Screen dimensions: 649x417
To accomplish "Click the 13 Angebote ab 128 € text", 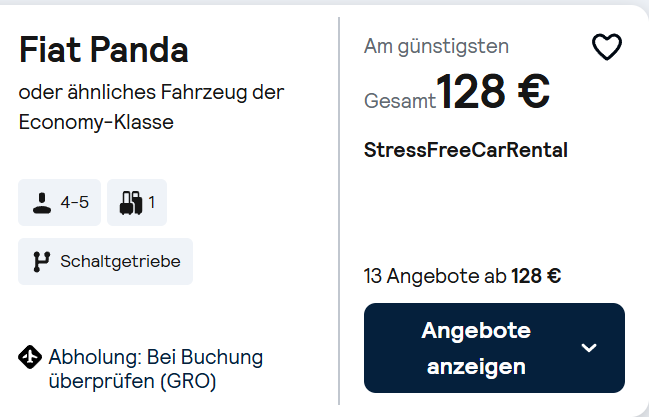I will click(462, 276).
